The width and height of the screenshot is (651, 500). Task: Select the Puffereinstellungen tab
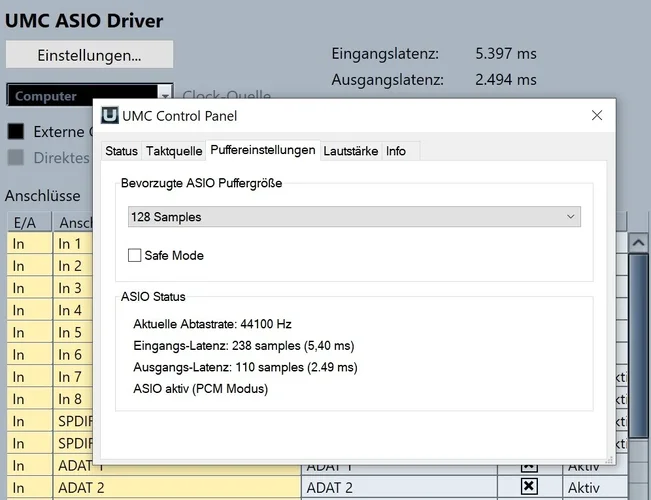coord(263,150)
